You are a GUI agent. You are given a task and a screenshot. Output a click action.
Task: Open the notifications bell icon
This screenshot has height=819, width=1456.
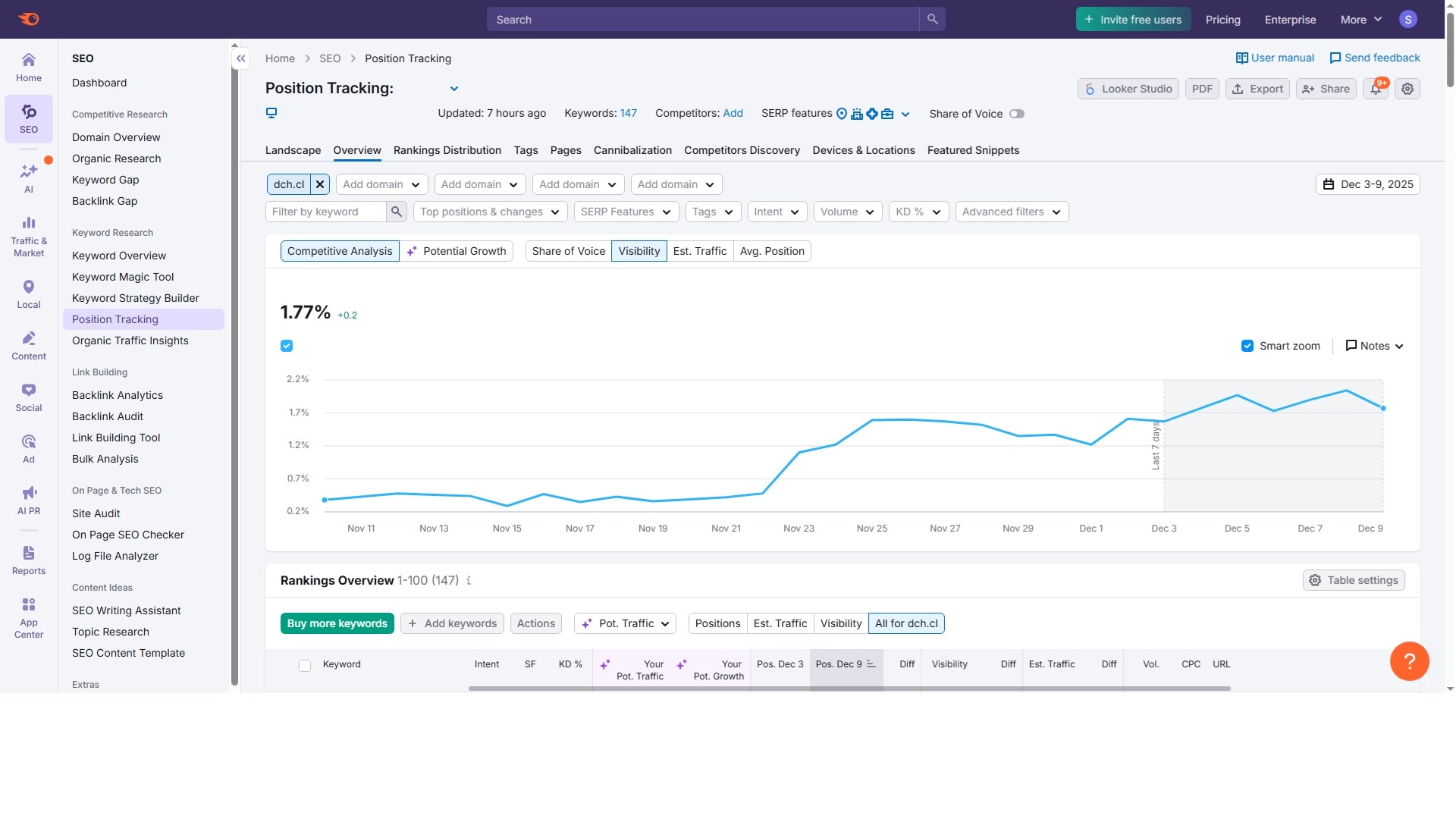(1375, 89)
